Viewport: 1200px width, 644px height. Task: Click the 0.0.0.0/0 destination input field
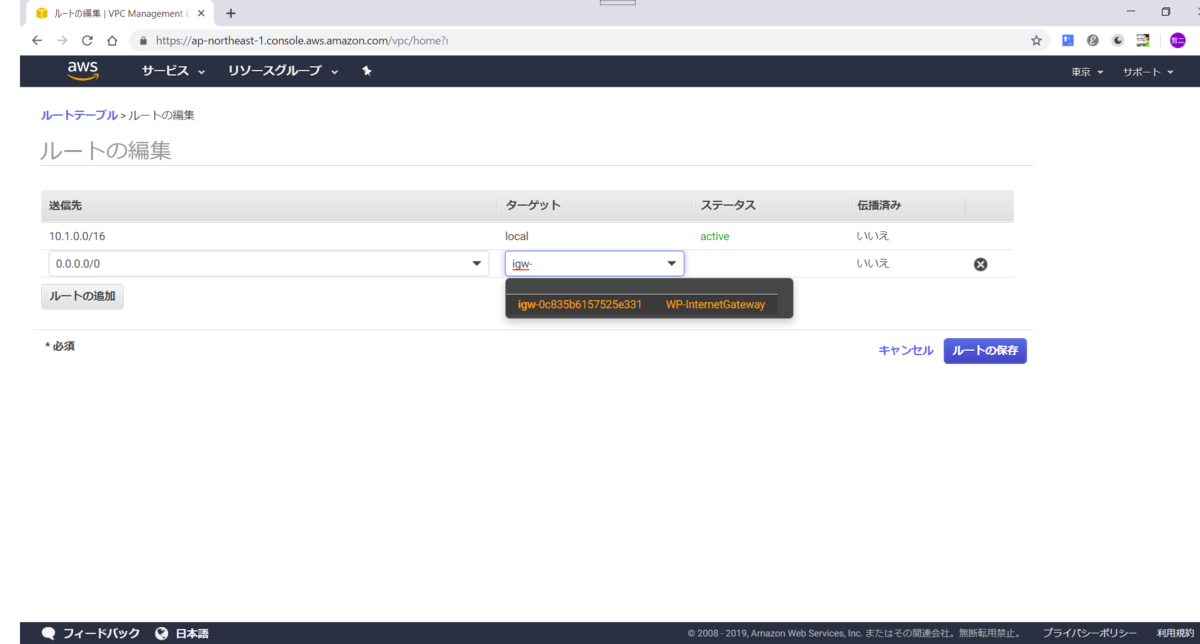268,264
